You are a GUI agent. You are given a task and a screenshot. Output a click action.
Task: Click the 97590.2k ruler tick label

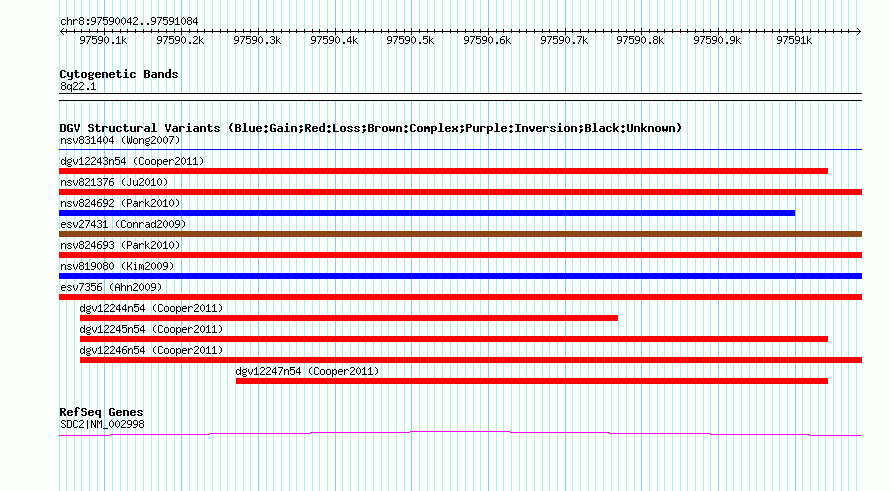180,40
